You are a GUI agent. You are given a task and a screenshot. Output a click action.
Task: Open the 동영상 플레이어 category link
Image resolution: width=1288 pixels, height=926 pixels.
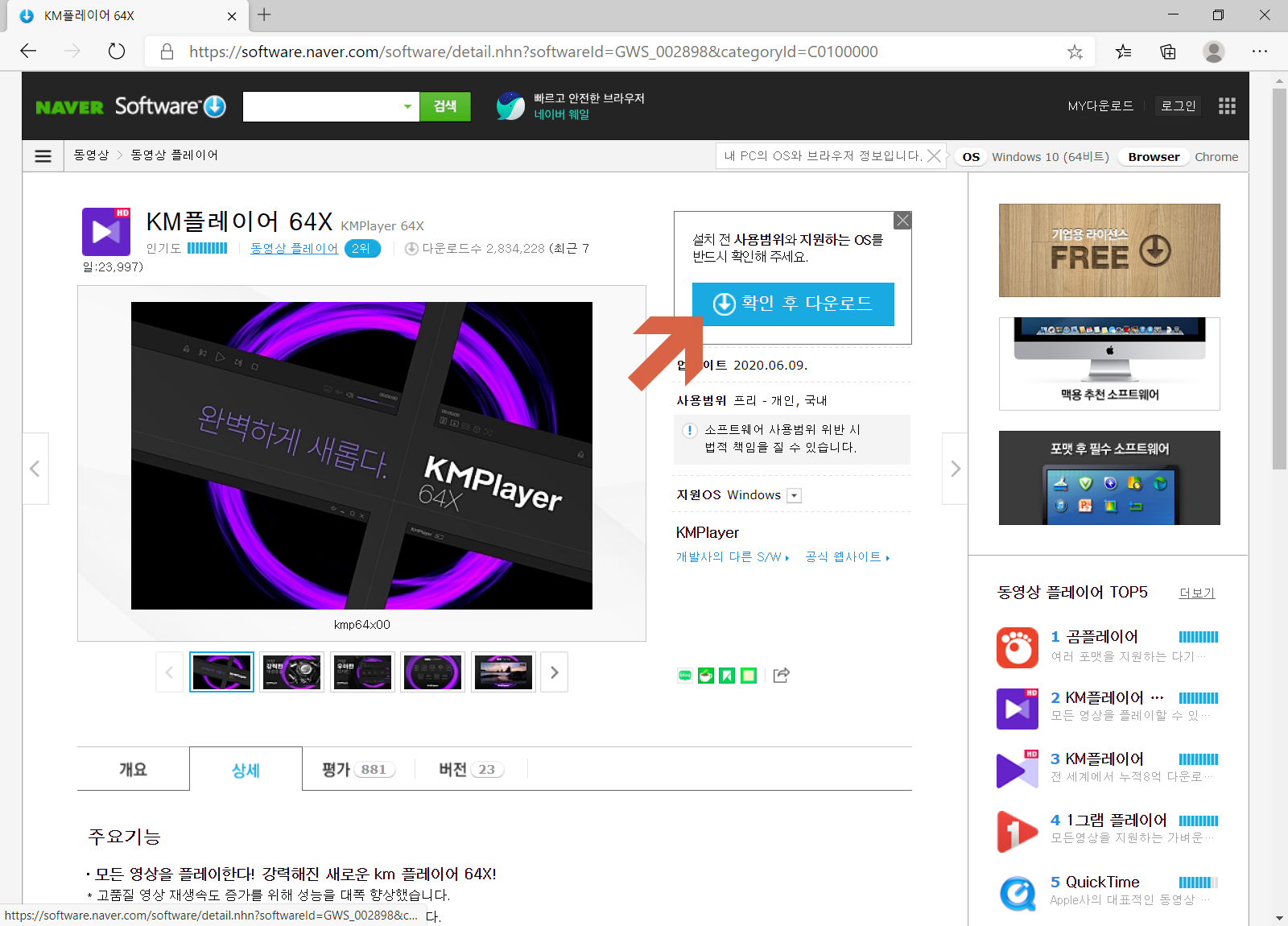pyautogui.click(x=294, y=248)
